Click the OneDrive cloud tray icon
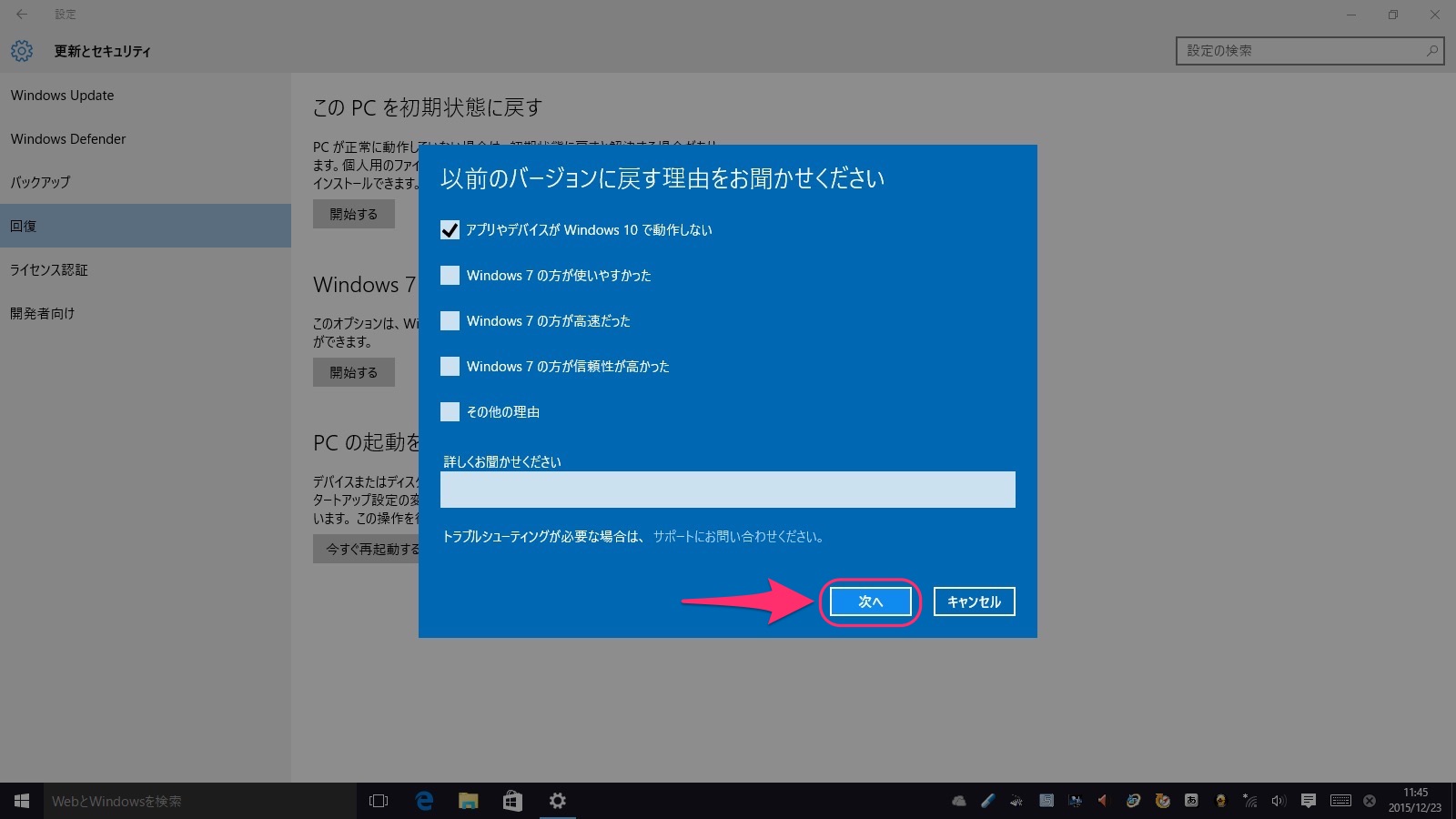 pyautogui.click(x=959, y=801)
